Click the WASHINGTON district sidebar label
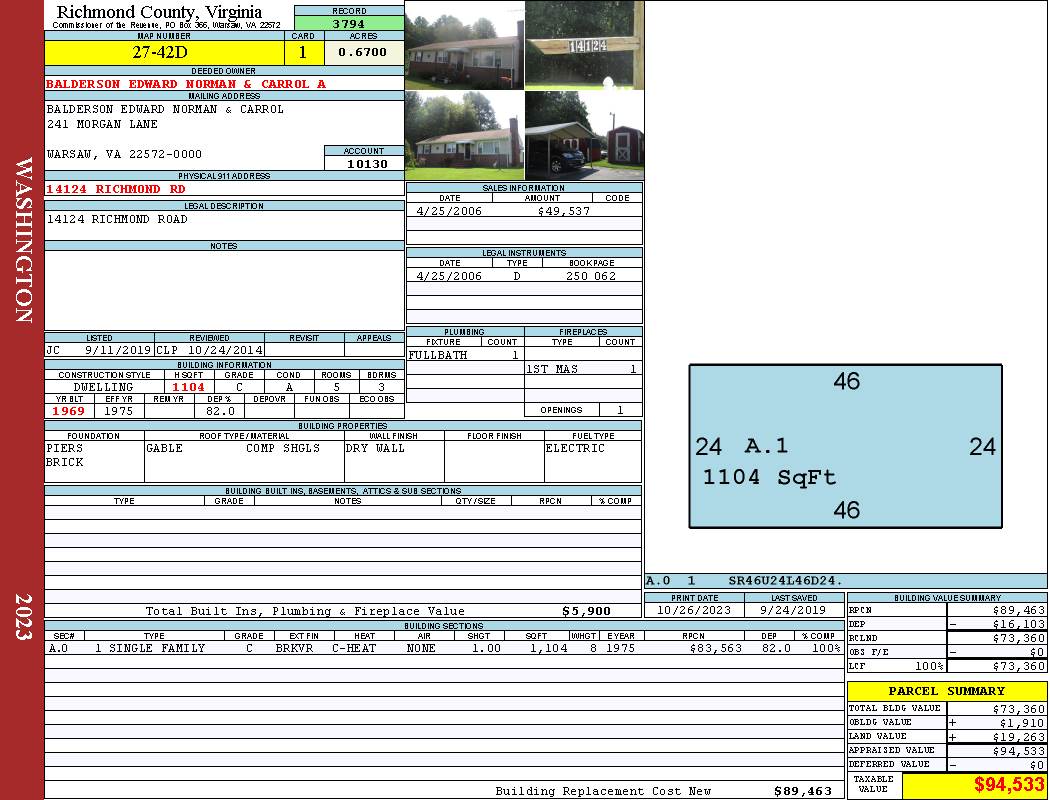This screenshot has width=1050, height=800. [23, 240]
